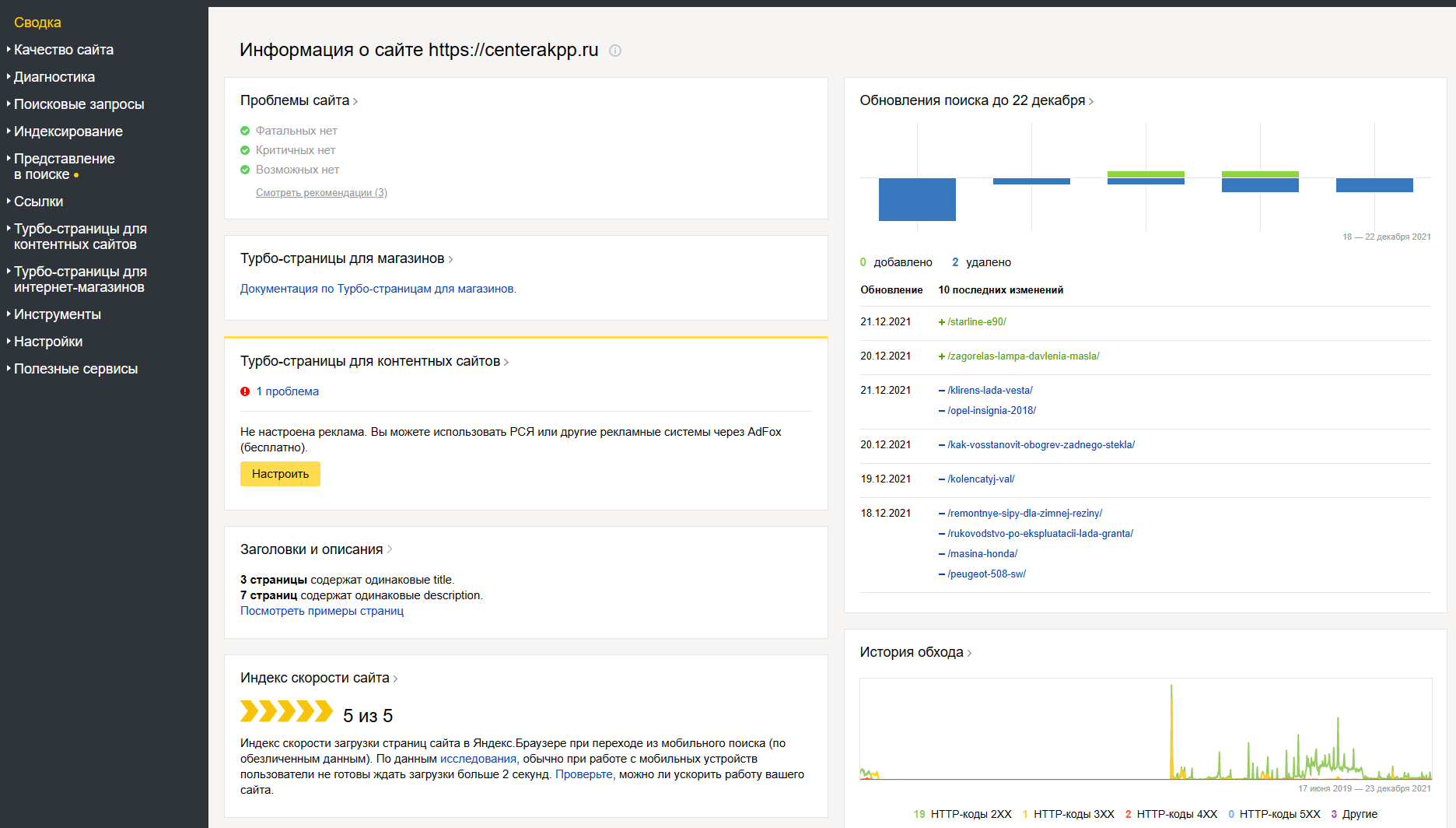Click the red error icon near '1 проблема'
This screenshot has height=828, width=1456.
point(245,391)
